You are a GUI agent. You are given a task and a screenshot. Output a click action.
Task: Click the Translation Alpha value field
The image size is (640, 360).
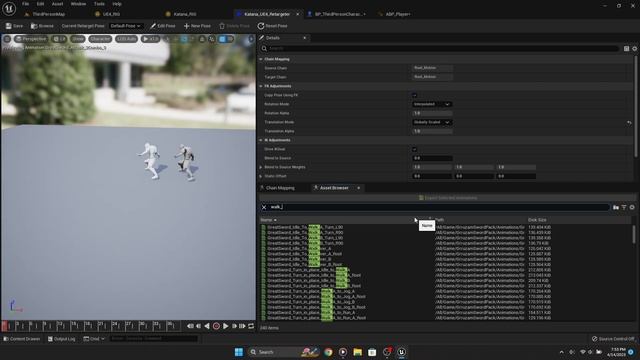tap(432, 131)
